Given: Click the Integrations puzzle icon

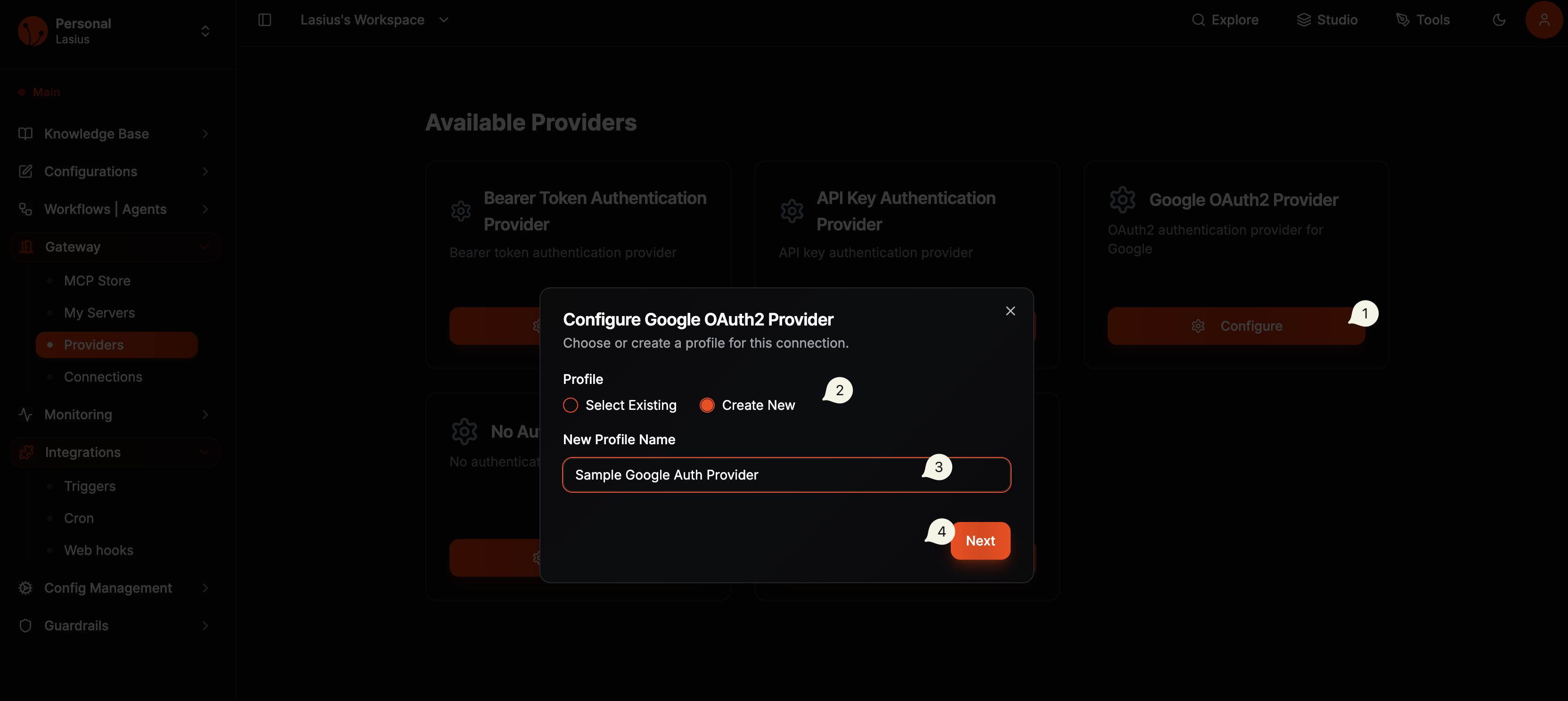Looking at the screenshot, I should pyautogui.click(x=26, y=451).
